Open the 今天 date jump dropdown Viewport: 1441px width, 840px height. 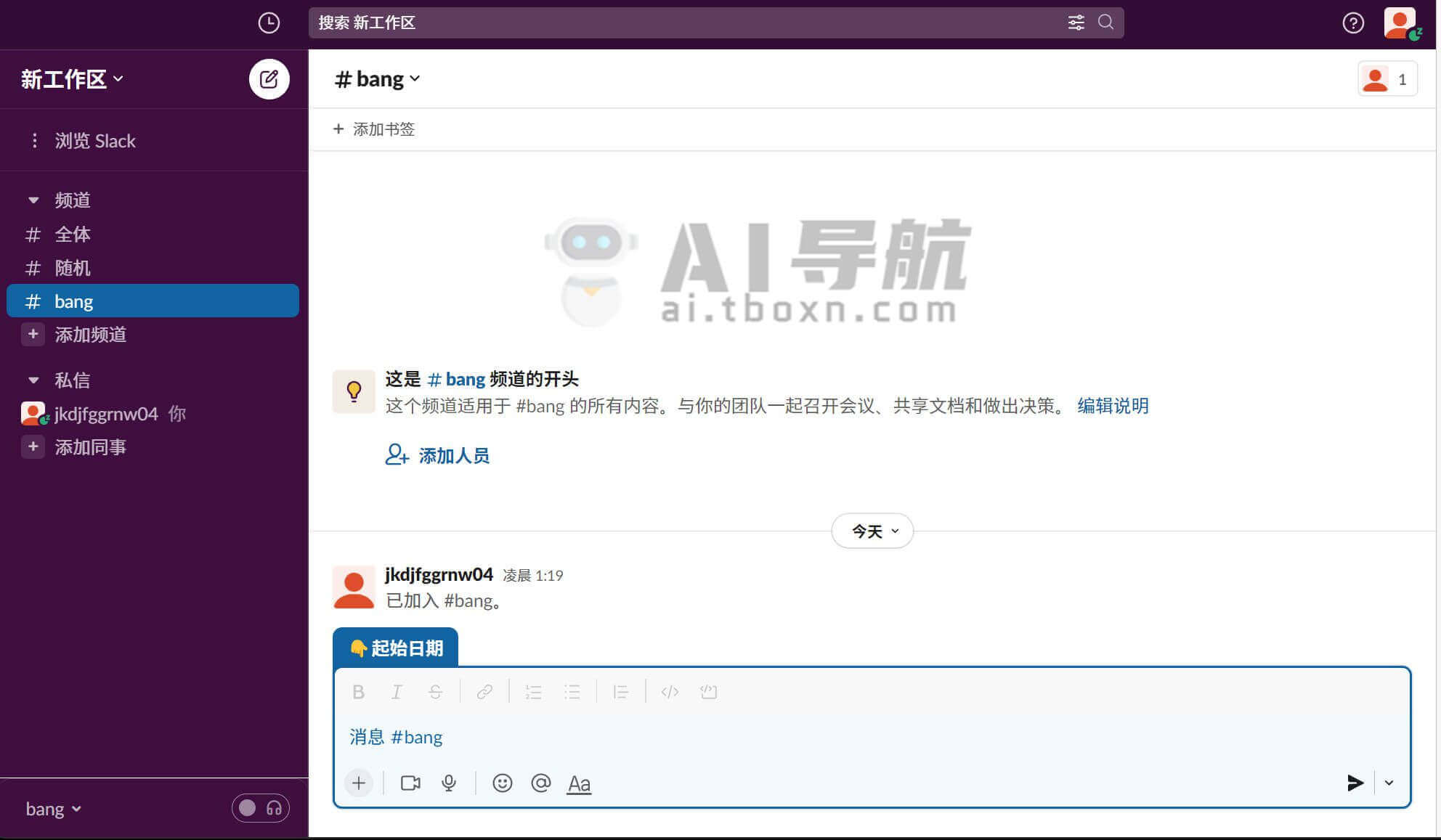[872, 531]
